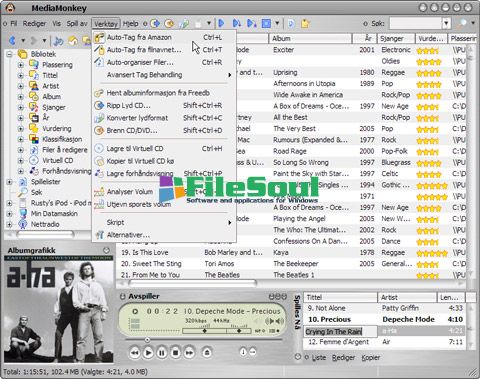
Task: Click Kopier in Spilles Nå panel
Action: (x=371, y=358)
